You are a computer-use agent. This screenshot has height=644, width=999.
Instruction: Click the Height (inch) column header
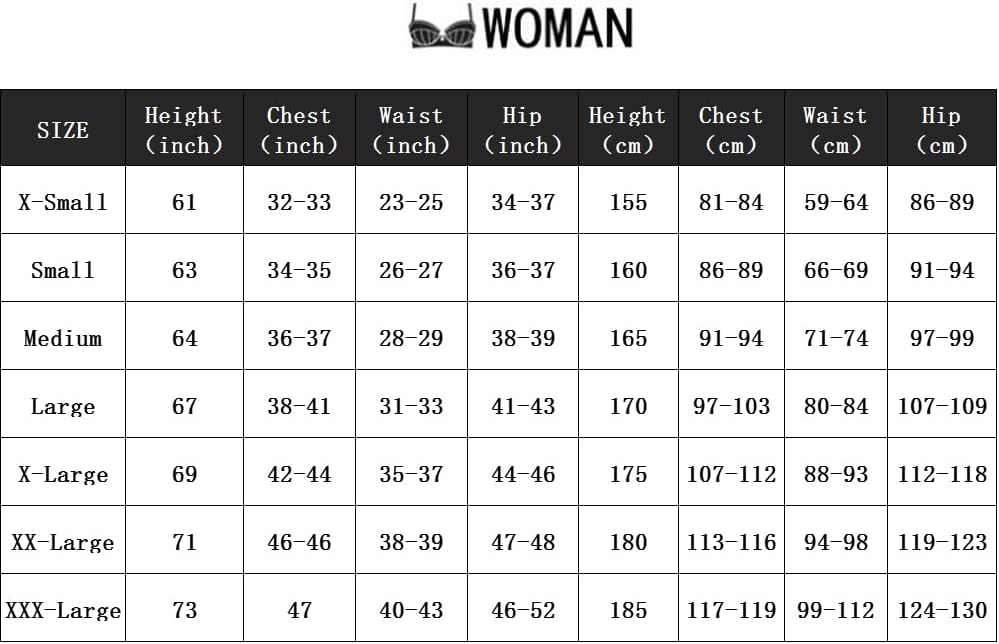pyautogui.click(x=184, y=130)
